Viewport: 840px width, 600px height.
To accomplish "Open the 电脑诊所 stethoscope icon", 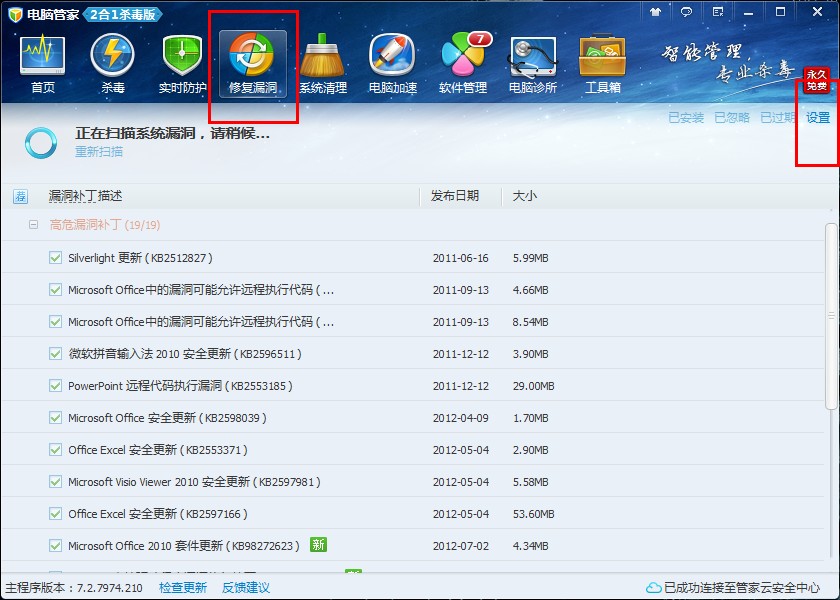I will (x=532, y=63).
